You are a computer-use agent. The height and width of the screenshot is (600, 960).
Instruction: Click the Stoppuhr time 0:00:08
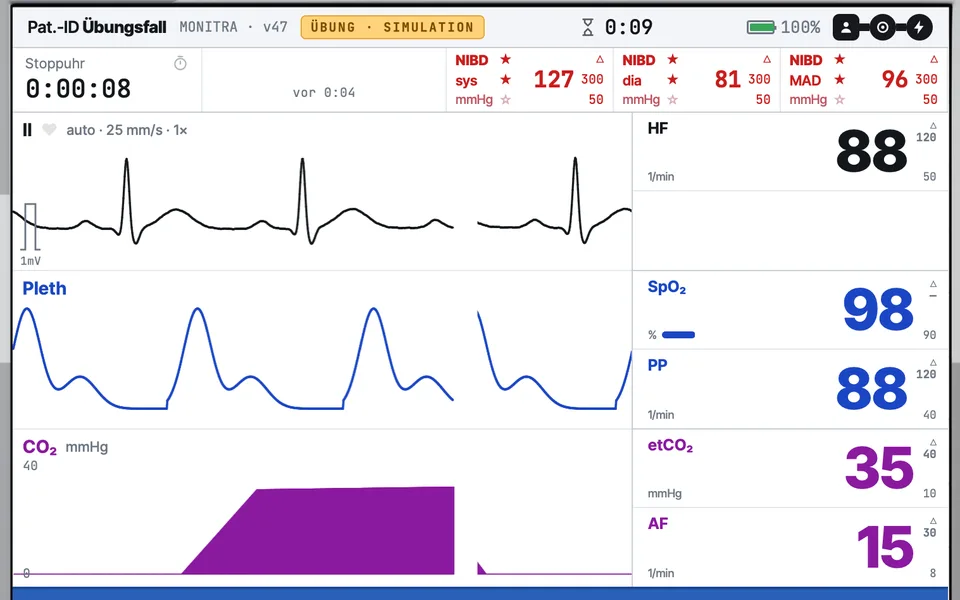[x=78, y=89]
